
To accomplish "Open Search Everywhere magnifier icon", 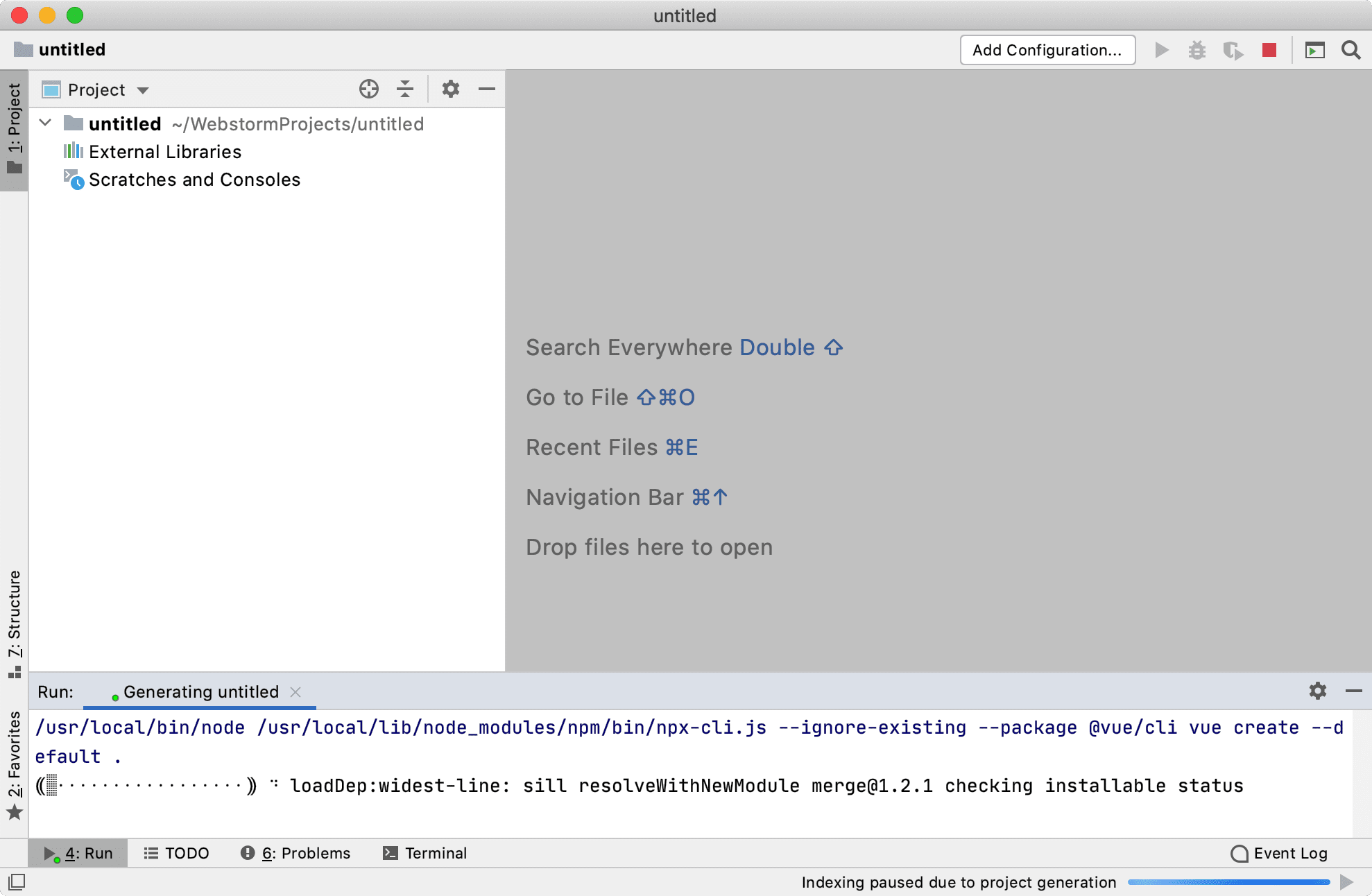I will pos(1350,50).
